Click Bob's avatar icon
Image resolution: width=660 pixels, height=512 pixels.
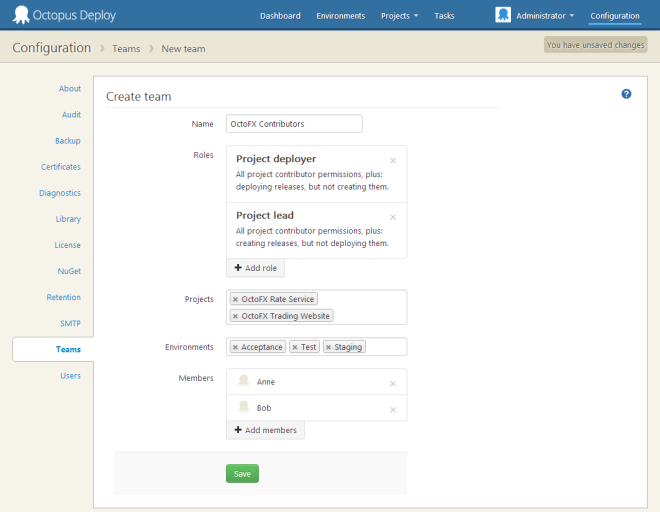pyautogui.click(x=244, y=407)
